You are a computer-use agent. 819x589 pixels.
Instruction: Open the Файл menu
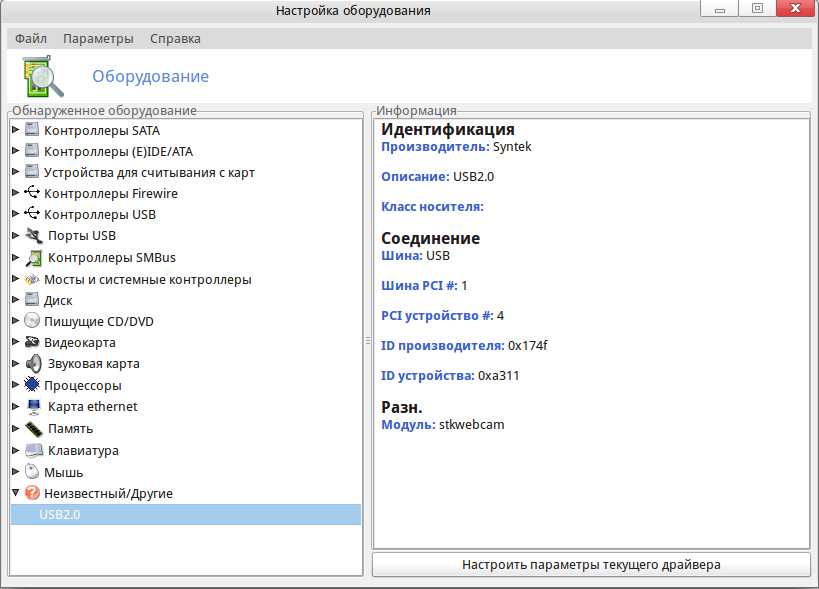(31, 39)
